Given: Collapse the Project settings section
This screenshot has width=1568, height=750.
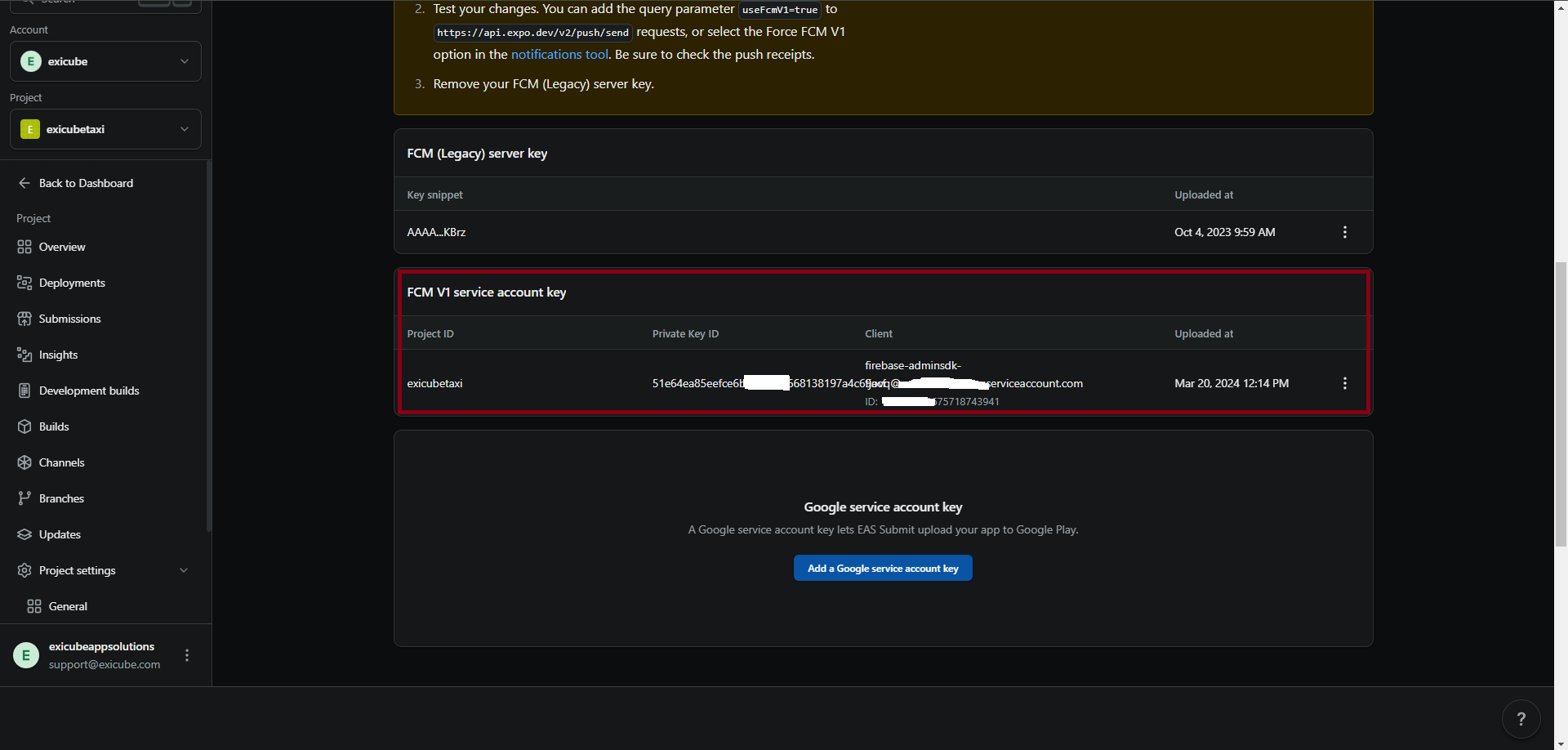Looking at the screenshot, I should pos(183,570).
